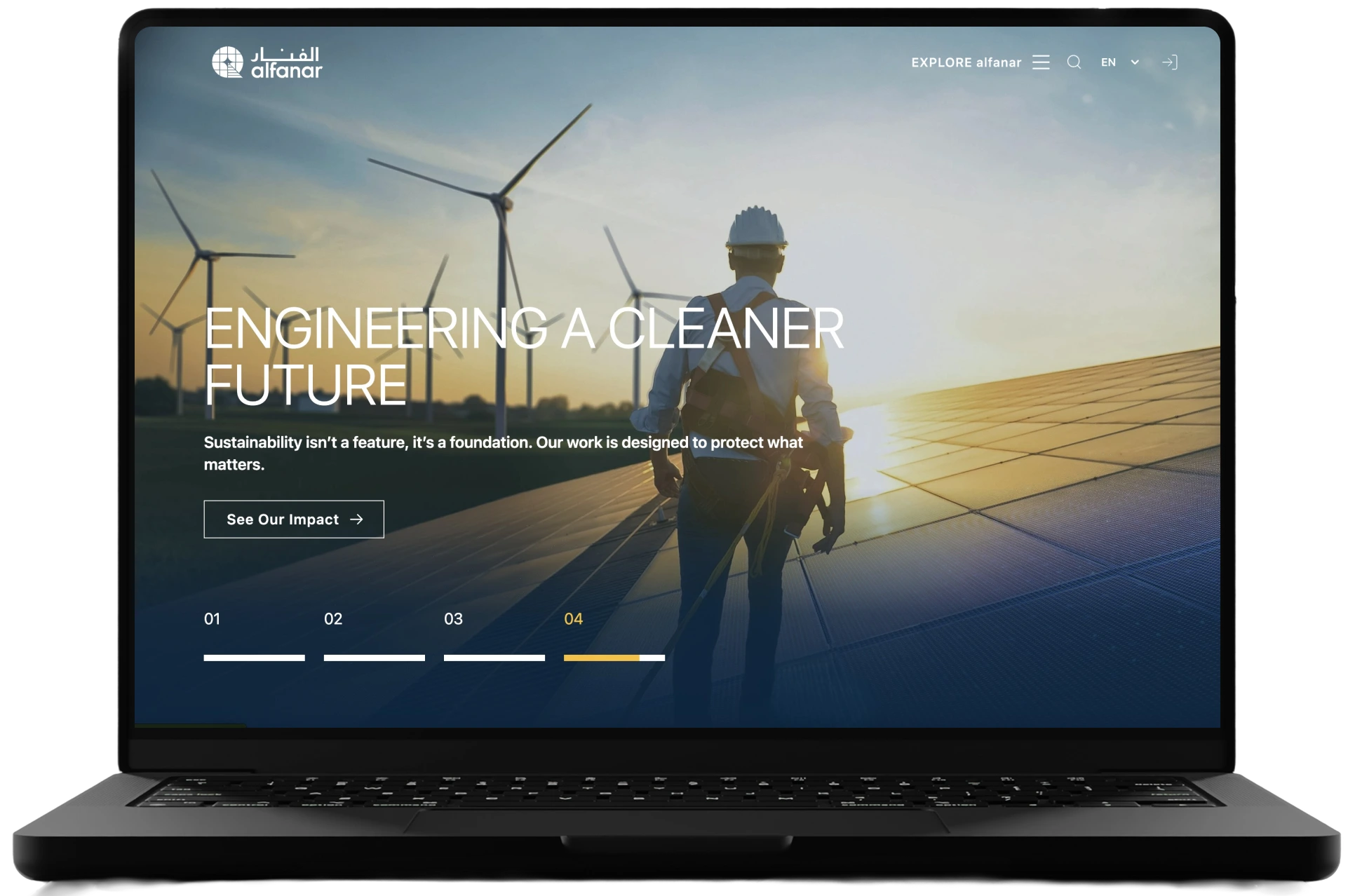Select slide 03 indicator
1355x896 pixels.
(453, 619)
